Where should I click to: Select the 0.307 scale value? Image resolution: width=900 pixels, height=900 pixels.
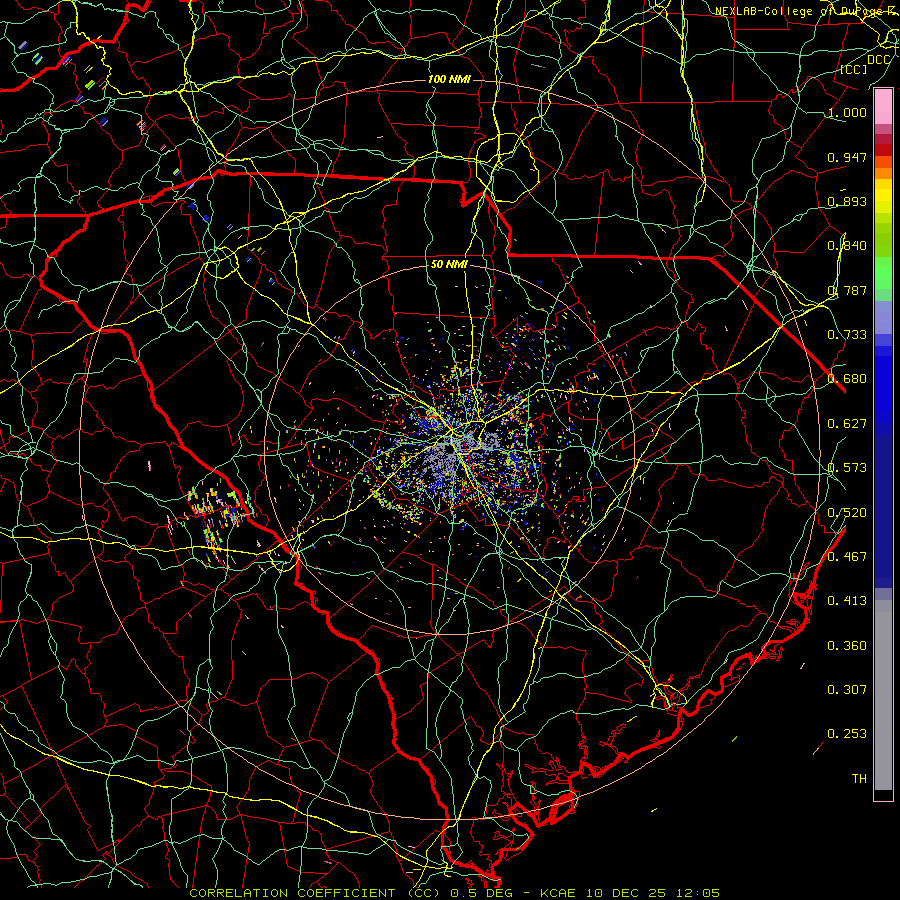point(847,690)
